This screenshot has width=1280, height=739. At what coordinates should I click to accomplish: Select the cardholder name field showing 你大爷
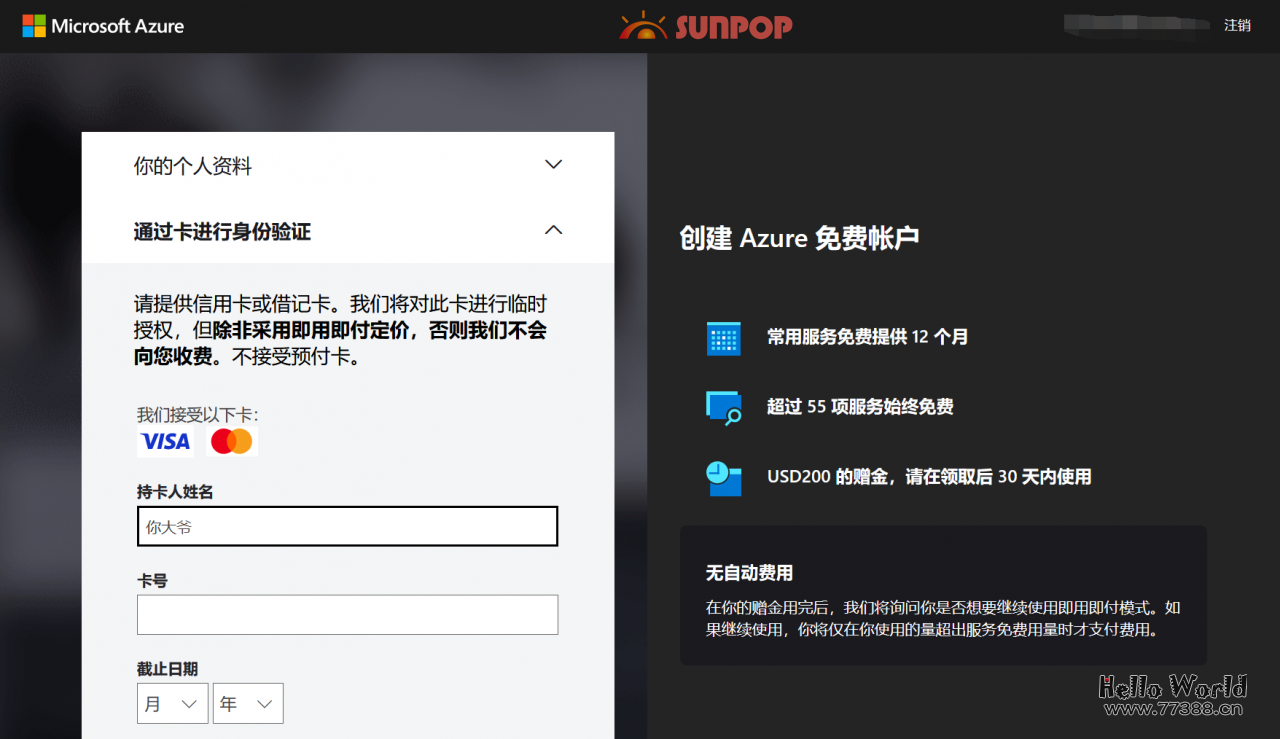point(347,526)
